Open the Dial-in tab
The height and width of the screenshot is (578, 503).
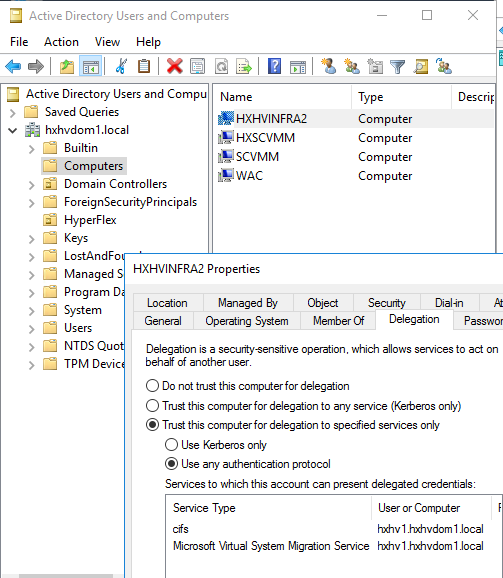pos(449,303)
